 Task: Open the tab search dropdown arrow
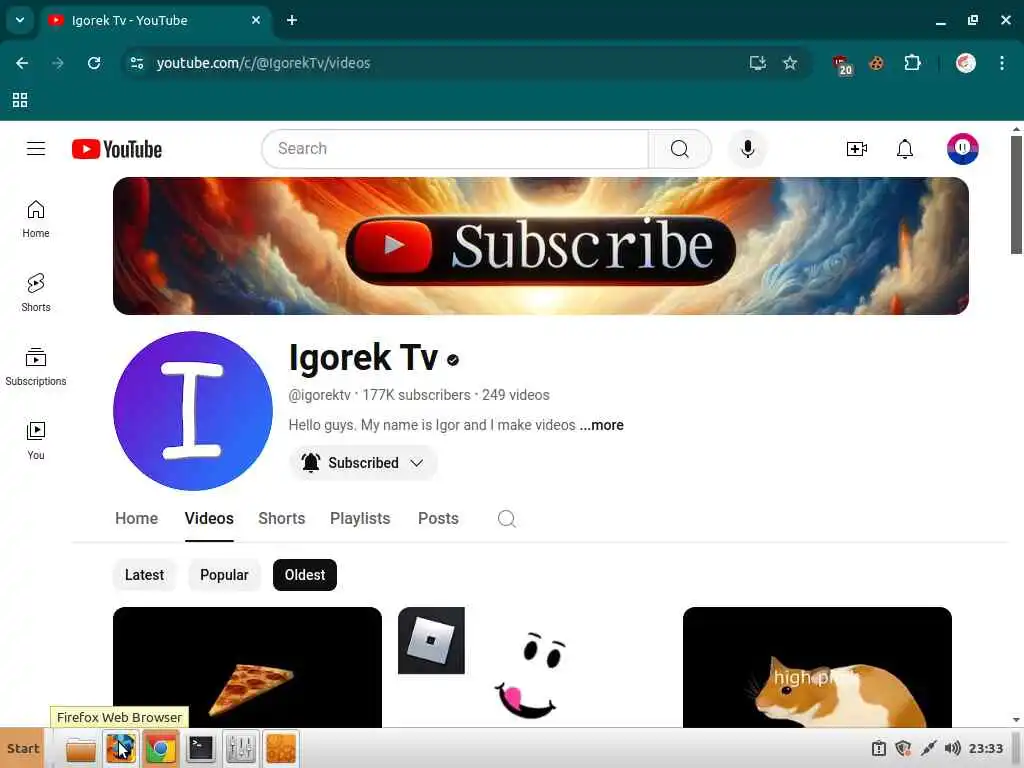[x=20, y=20]
